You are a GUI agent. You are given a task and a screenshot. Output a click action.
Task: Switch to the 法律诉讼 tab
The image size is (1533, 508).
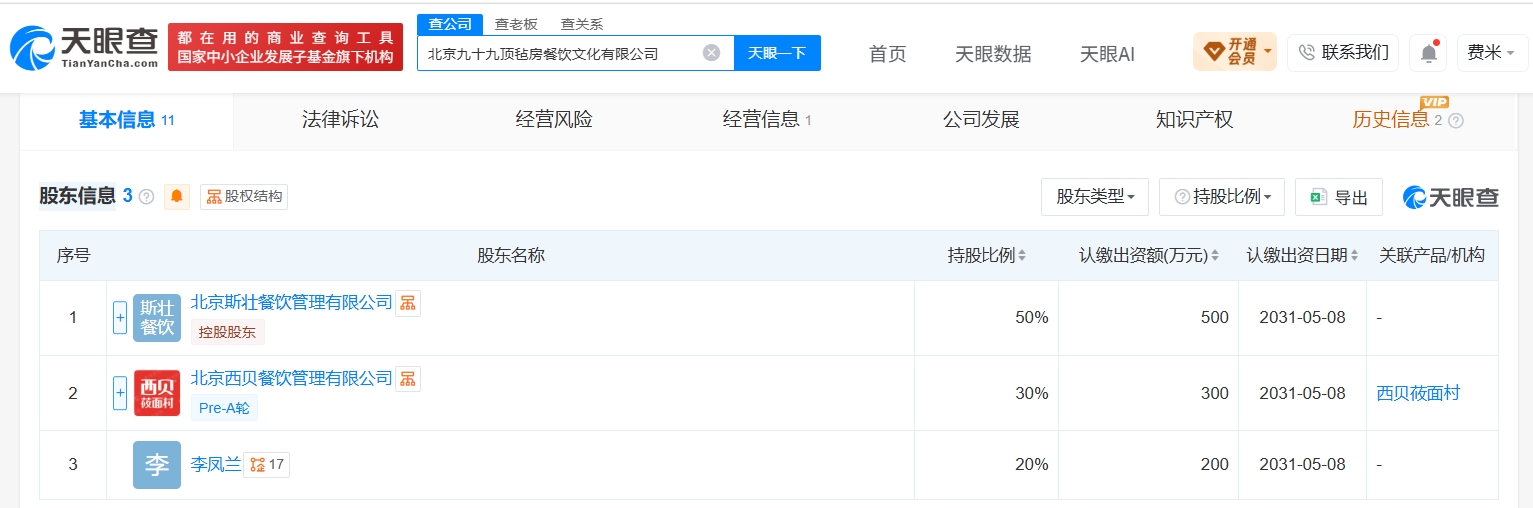341,120
